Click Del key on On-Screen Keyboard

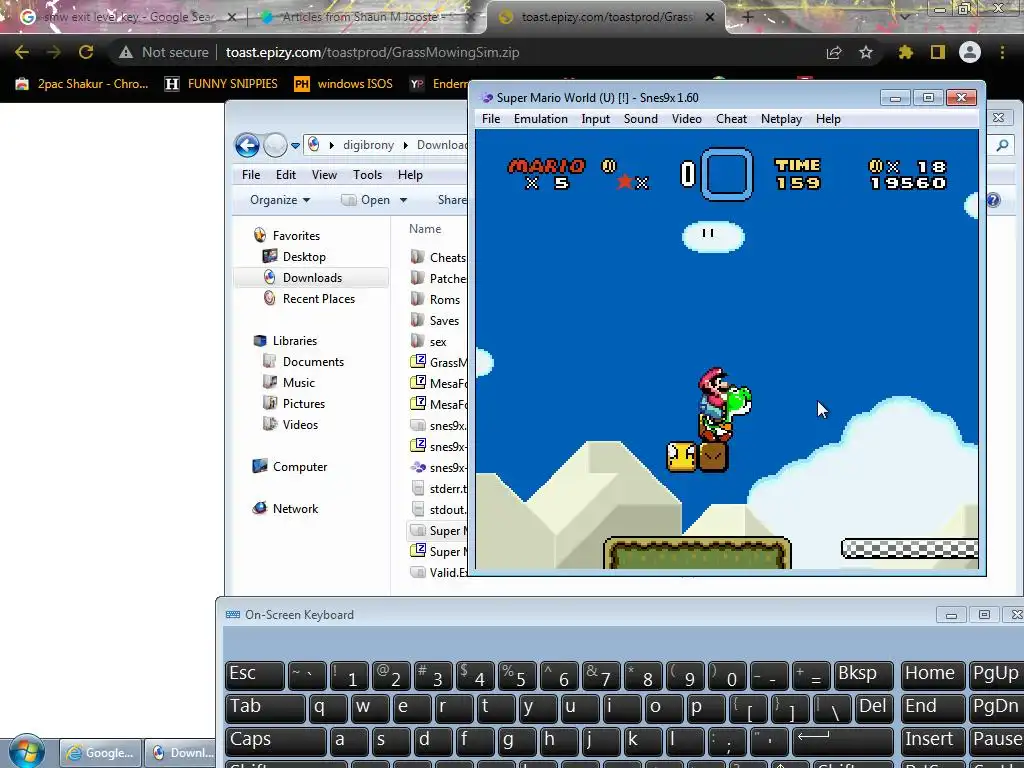[x=874, y=708]
